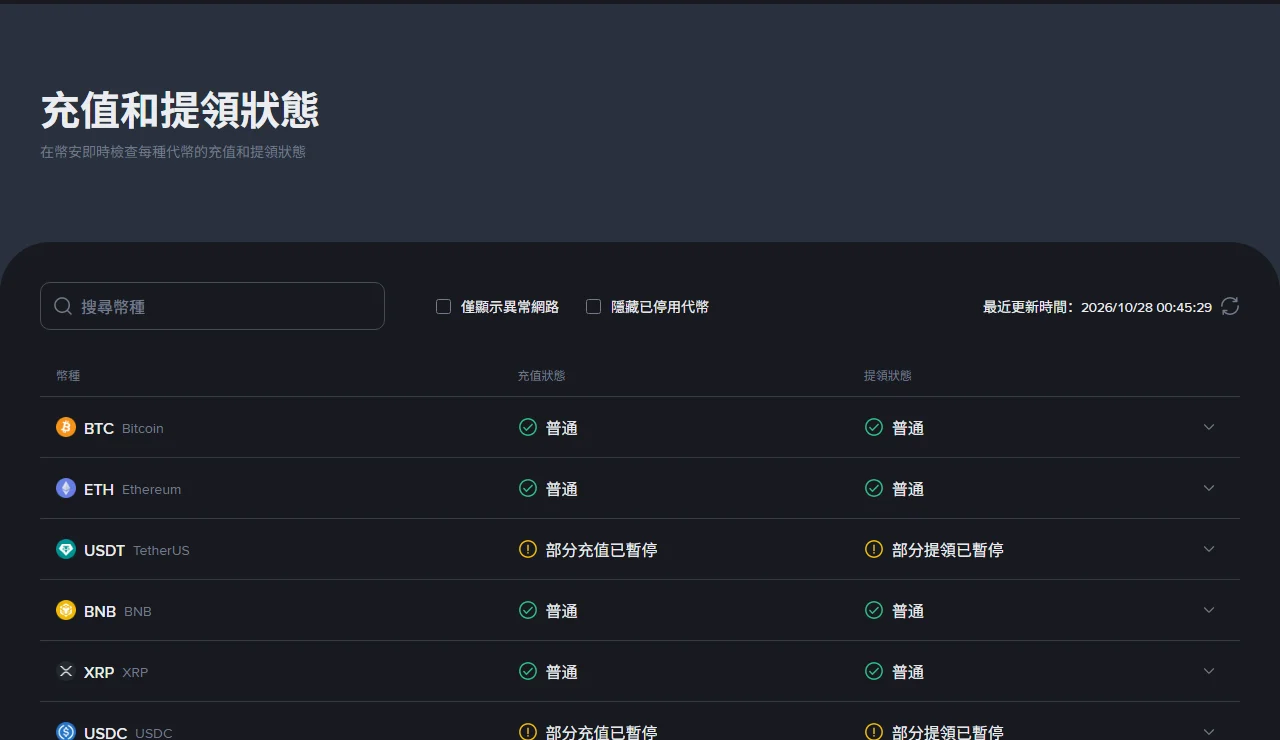
Task: Click the refresh icon beside last update time
Action: [1230, 306]
